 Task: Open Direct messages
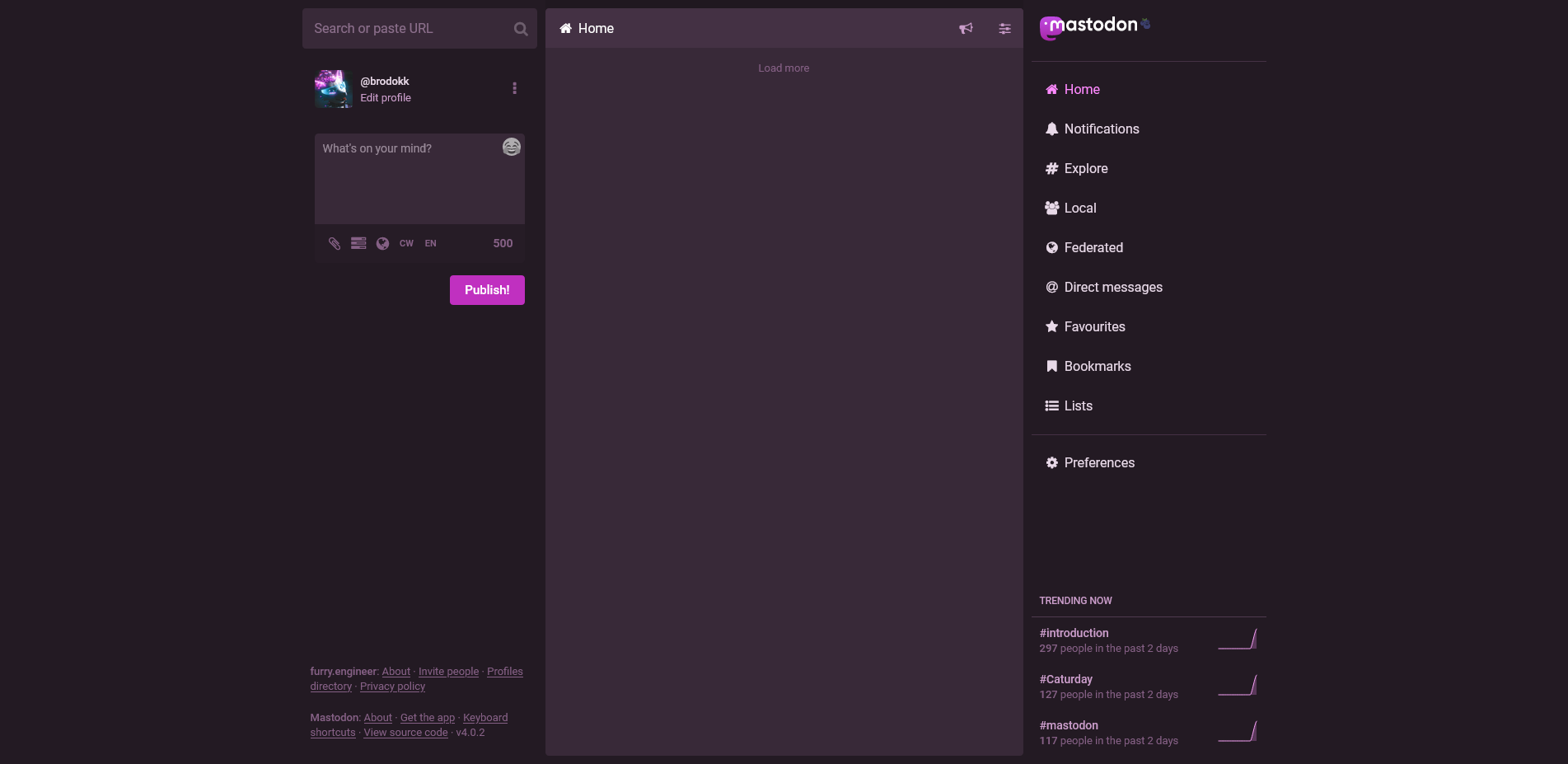1113,287
